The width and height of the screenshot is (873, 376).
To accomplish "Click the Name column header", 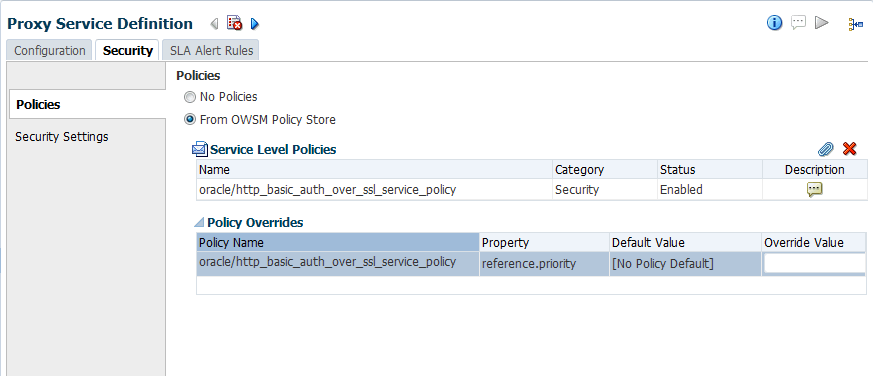I will point(374,169).
